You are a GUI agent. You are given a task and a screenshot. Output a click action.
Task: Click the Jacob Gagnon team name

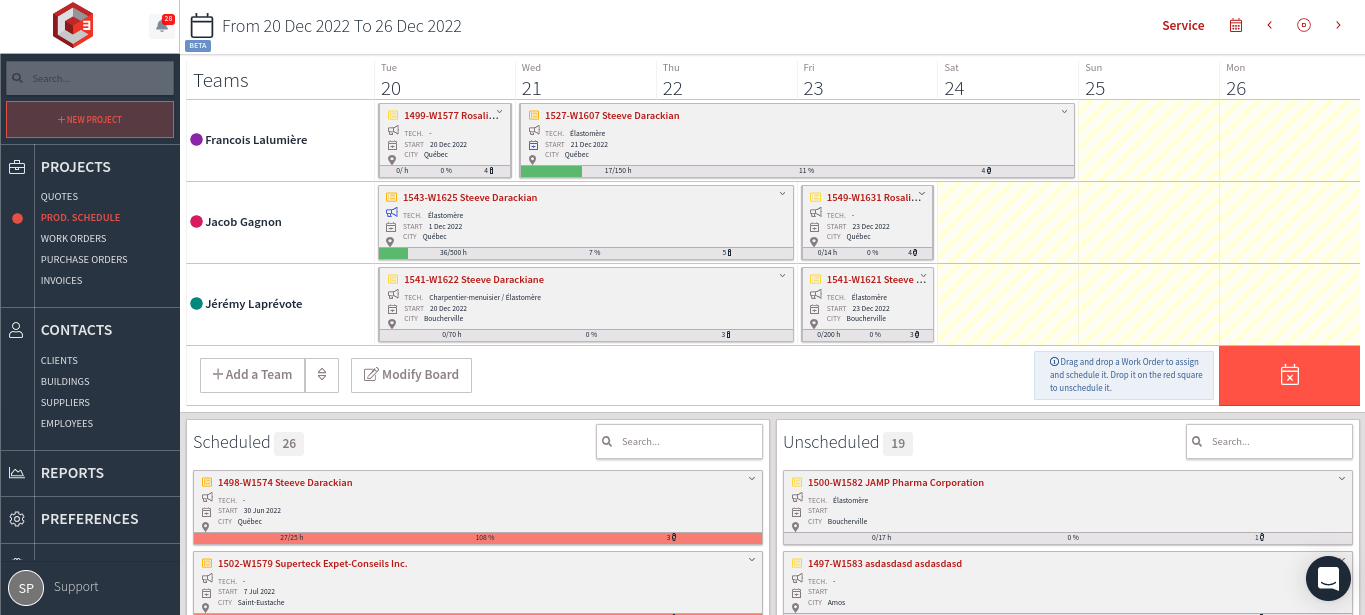tap(243, 222)
